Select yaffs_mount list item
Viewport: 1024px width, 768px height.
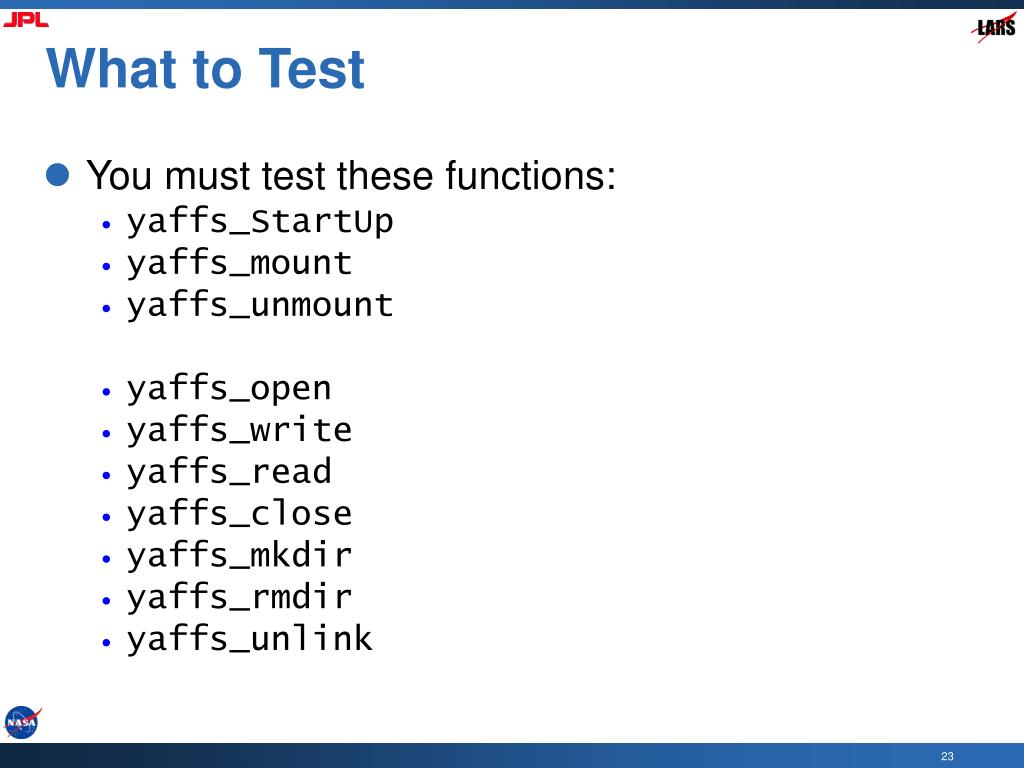[x=240, y=264]
